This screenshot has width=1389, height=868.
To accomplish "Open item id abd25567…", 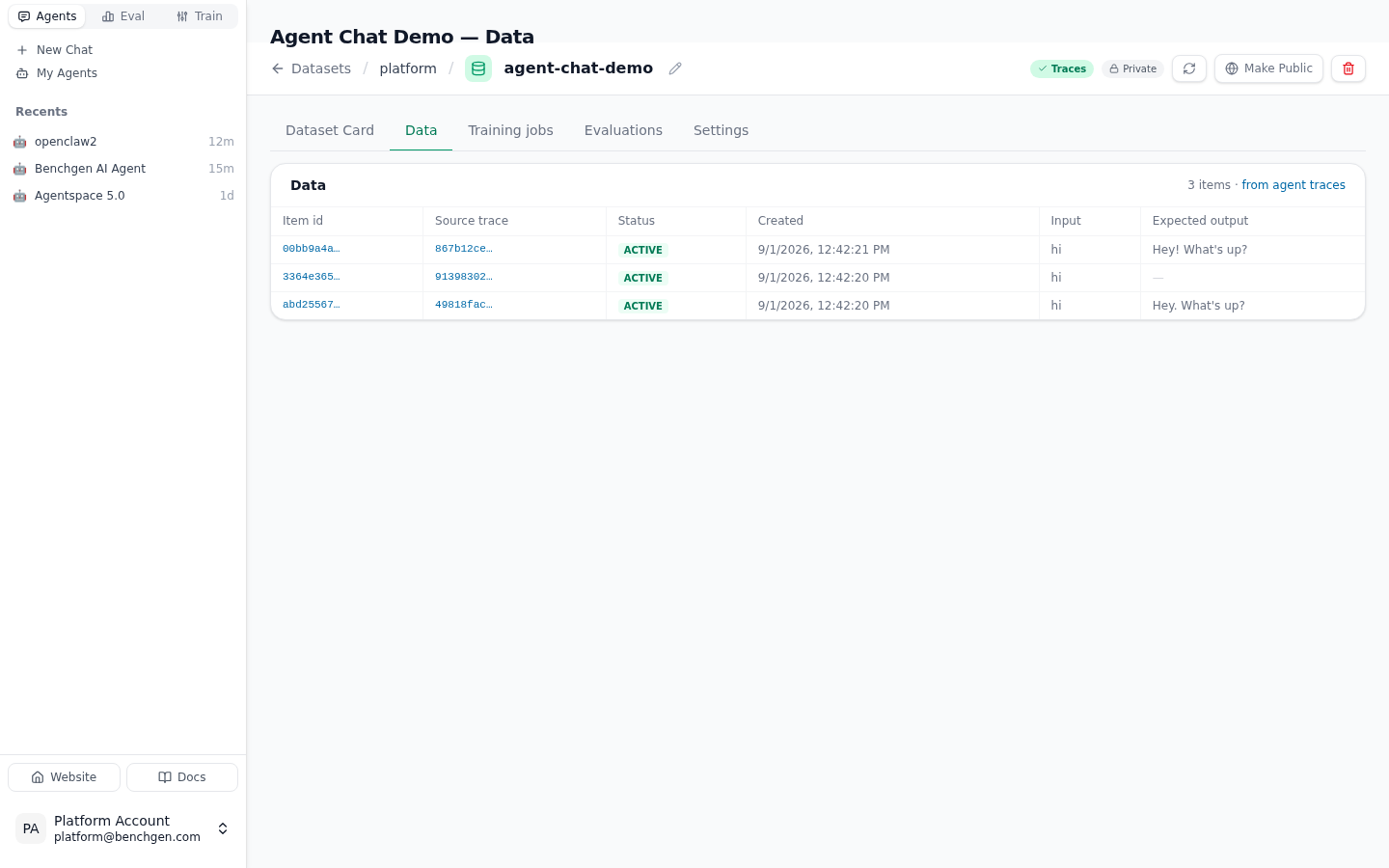I will click(x=311, y=305).
